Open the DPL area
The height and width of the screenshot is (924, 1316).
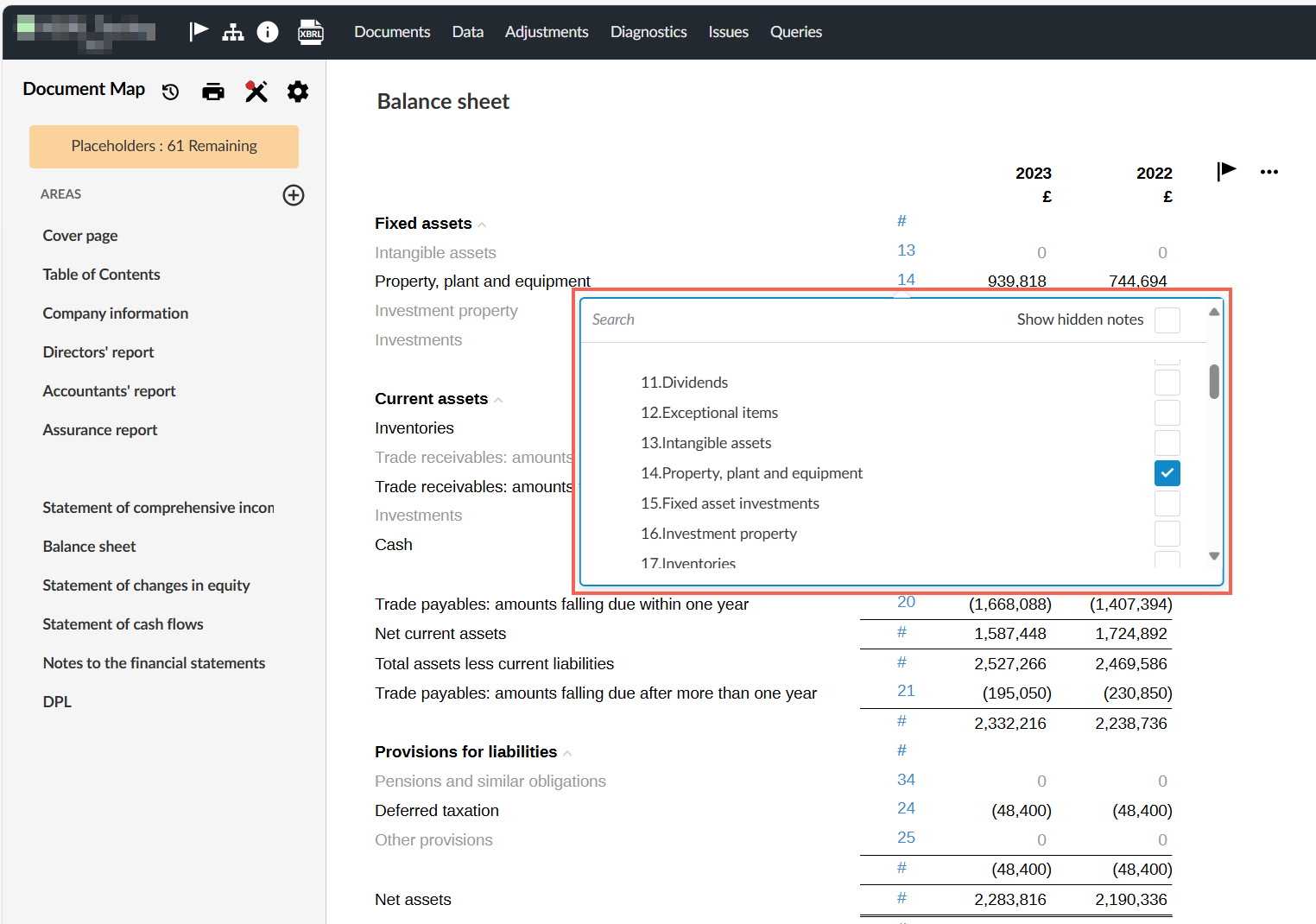(x=57, y=702)
